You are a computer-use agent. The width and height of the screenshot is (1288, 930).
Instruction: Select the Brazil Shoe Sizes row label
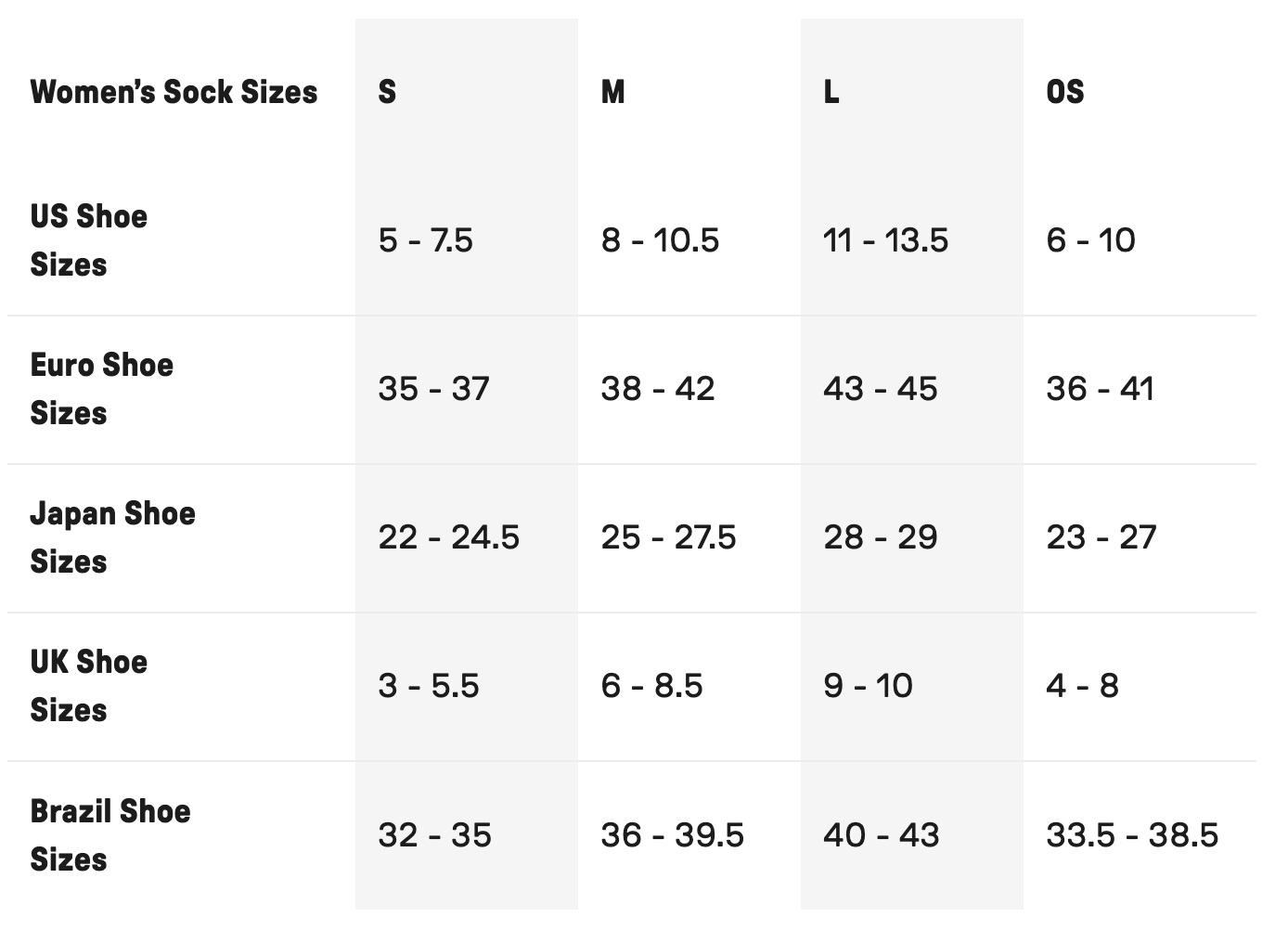109,834
